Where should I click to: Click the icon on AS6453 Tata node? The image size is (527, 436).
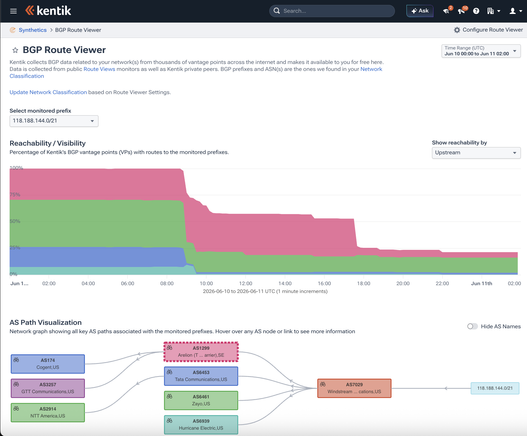tap(169, 372)
